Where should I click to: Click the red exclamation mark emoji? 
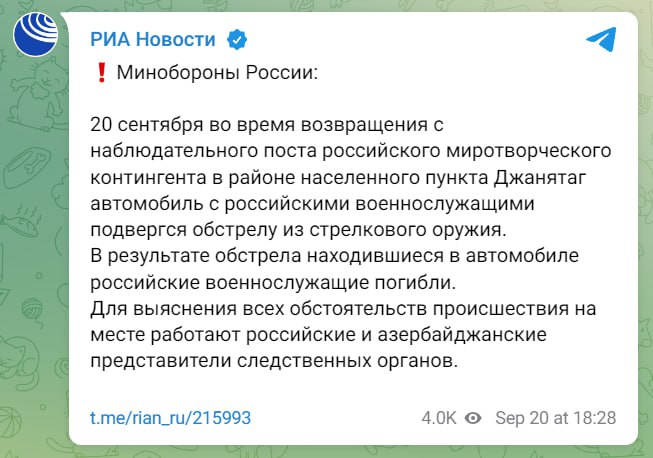tap(100, 74)
